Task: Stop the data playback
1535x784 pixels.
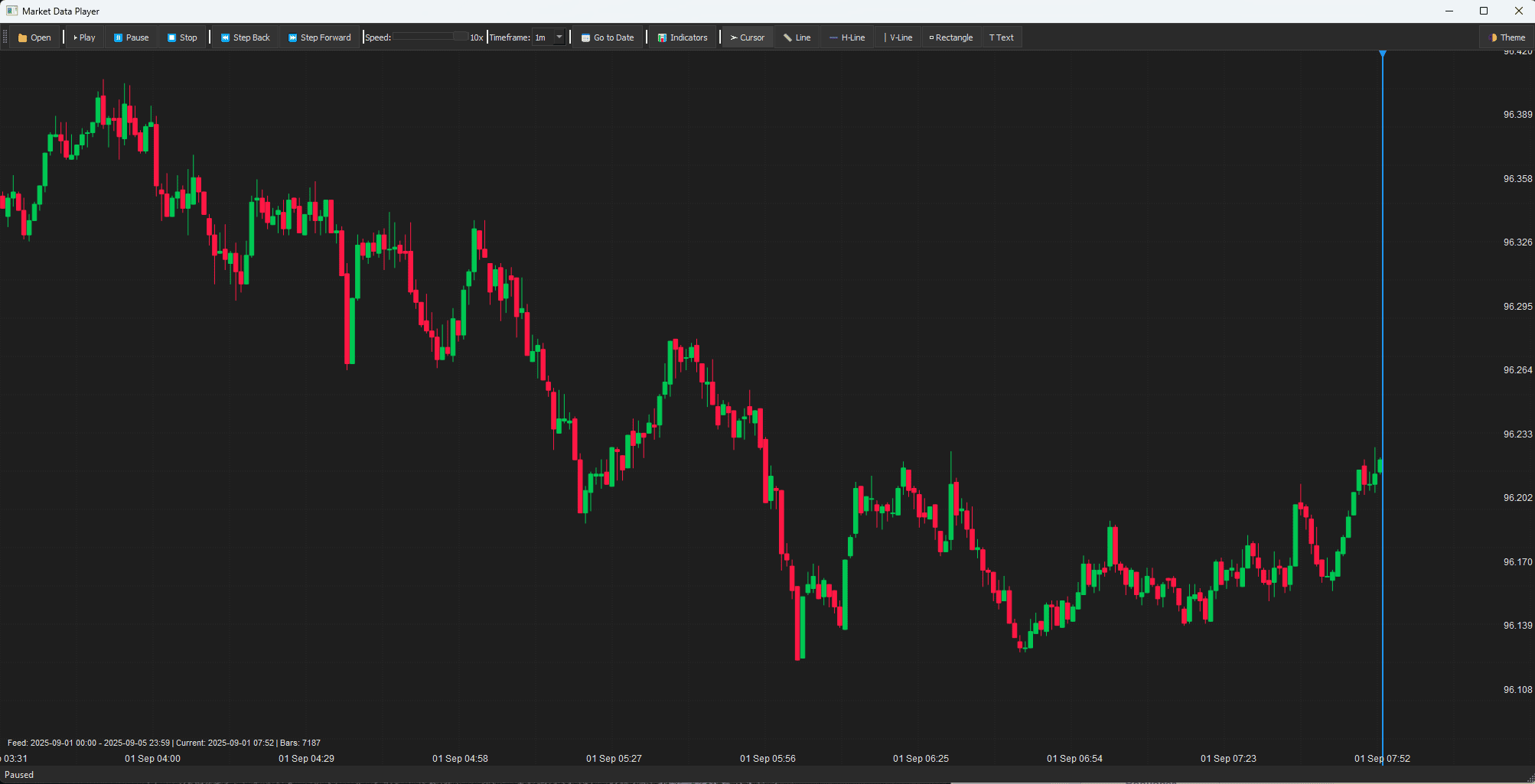Action: pyautogui.click(x=182, y=37)
